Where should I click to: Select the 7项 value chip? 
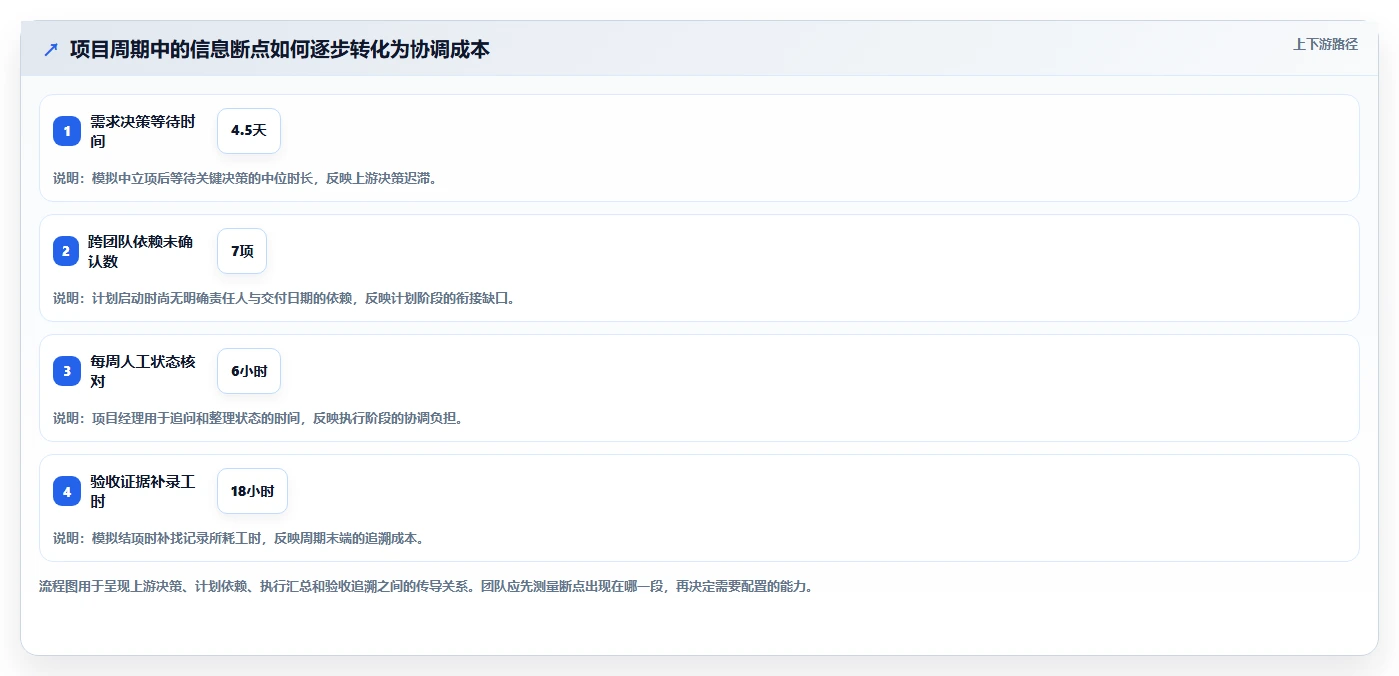[242, 251]
